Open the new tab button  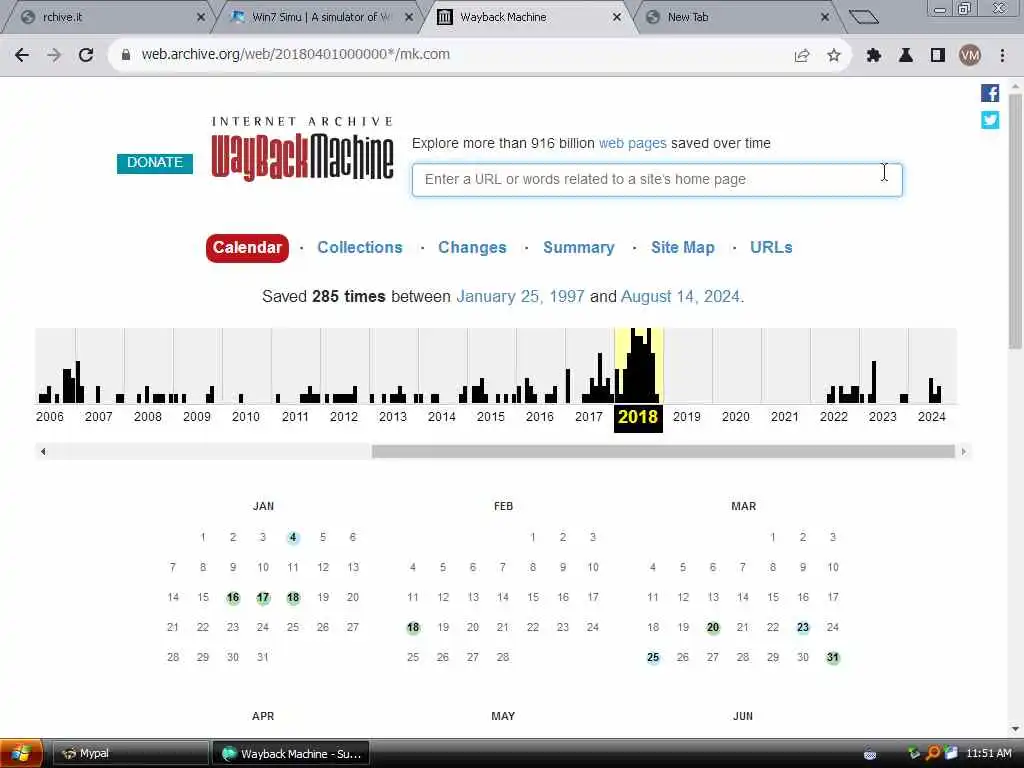(864, 17)
